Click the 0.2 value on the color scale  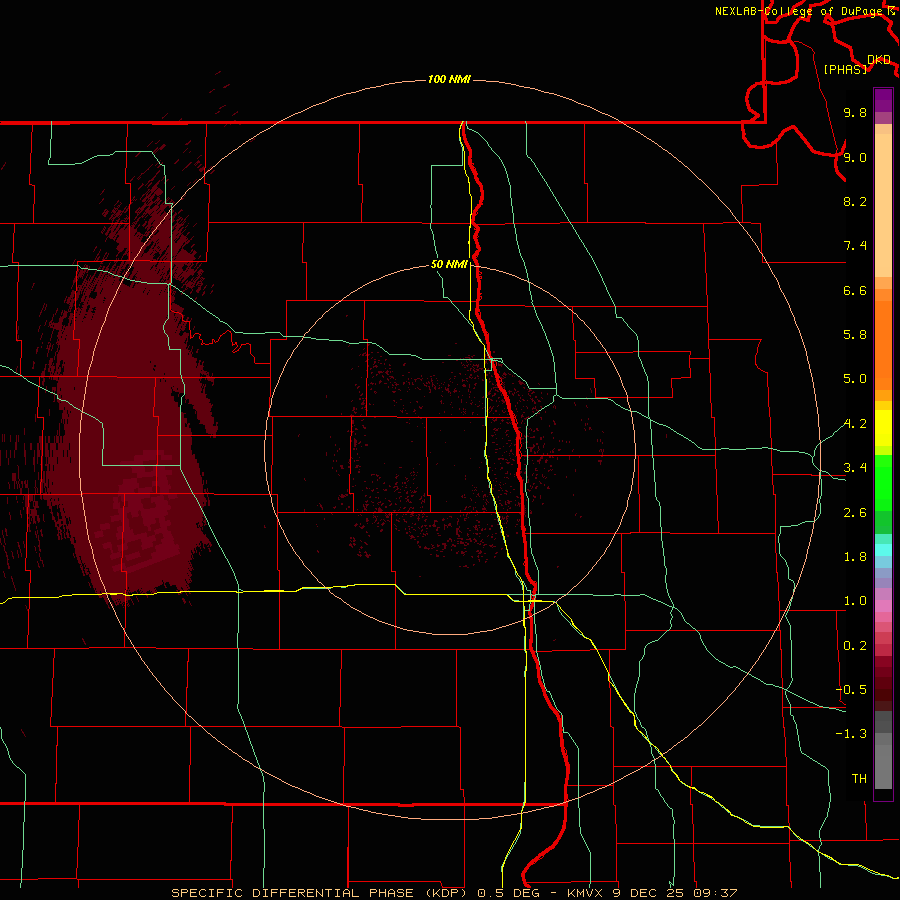pos(855,646)
